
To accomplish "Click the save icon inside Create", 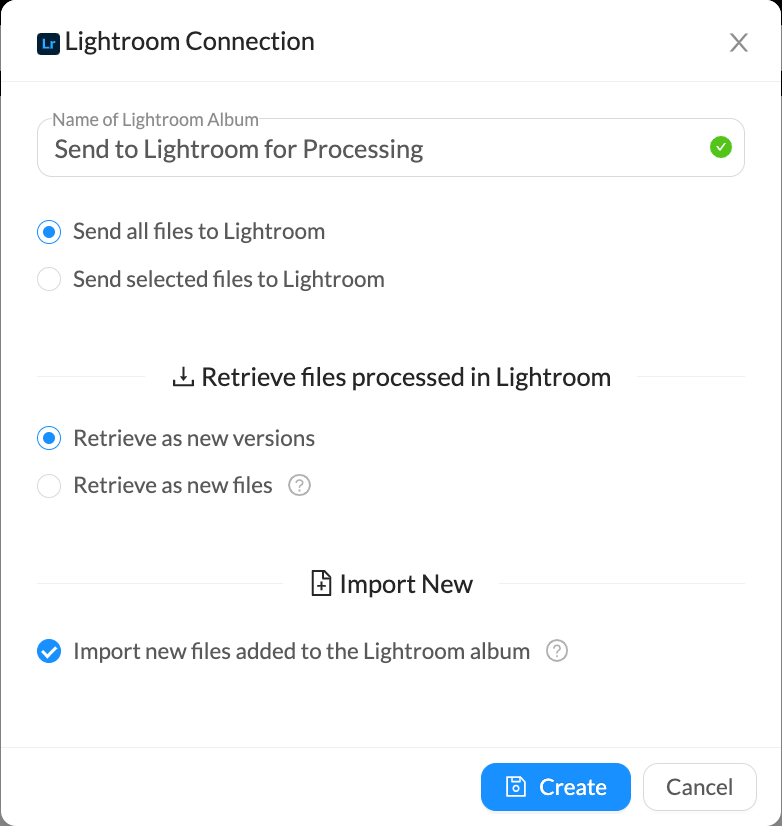I will pyautogui.click(x=515, y=787).
